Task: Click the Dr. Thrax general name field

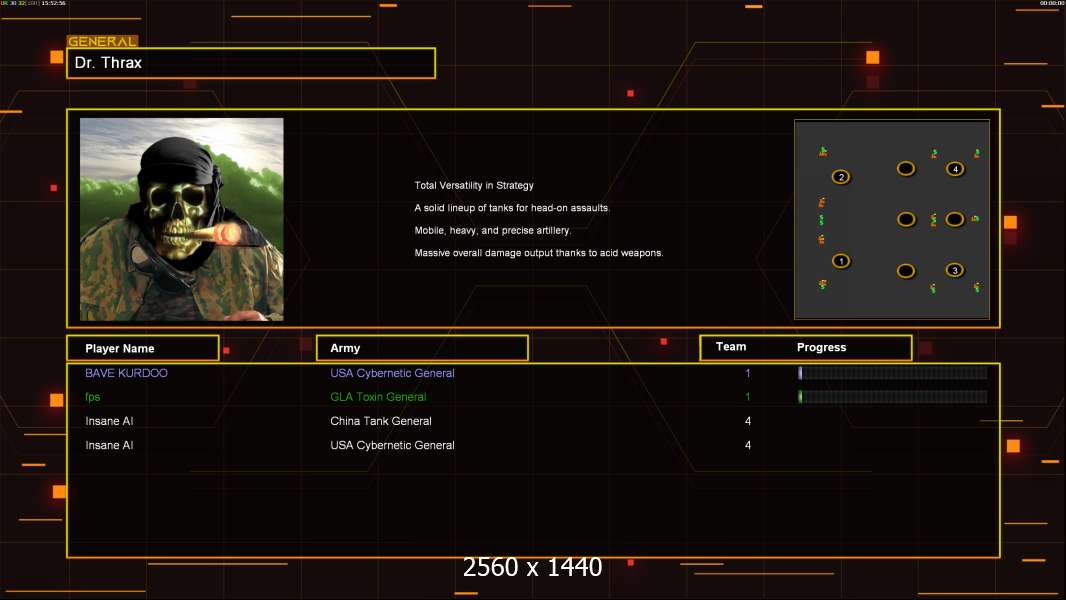Action: (x=251, y=63)
